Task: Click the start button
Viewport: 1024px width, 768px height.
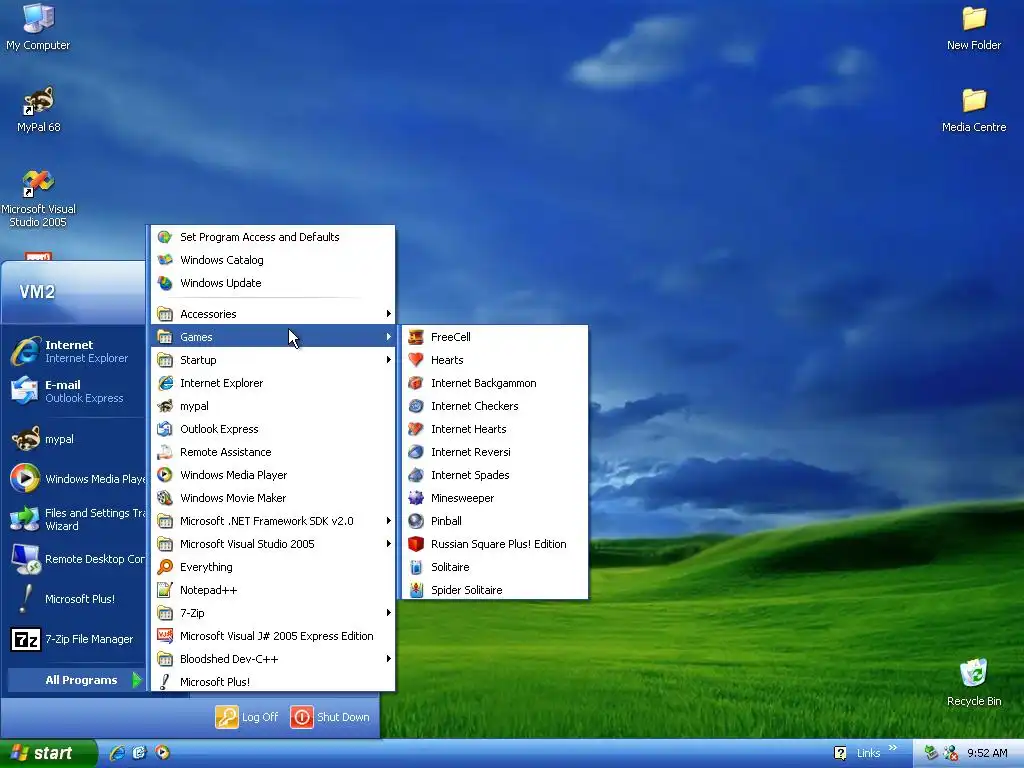Action: point(48,753)
